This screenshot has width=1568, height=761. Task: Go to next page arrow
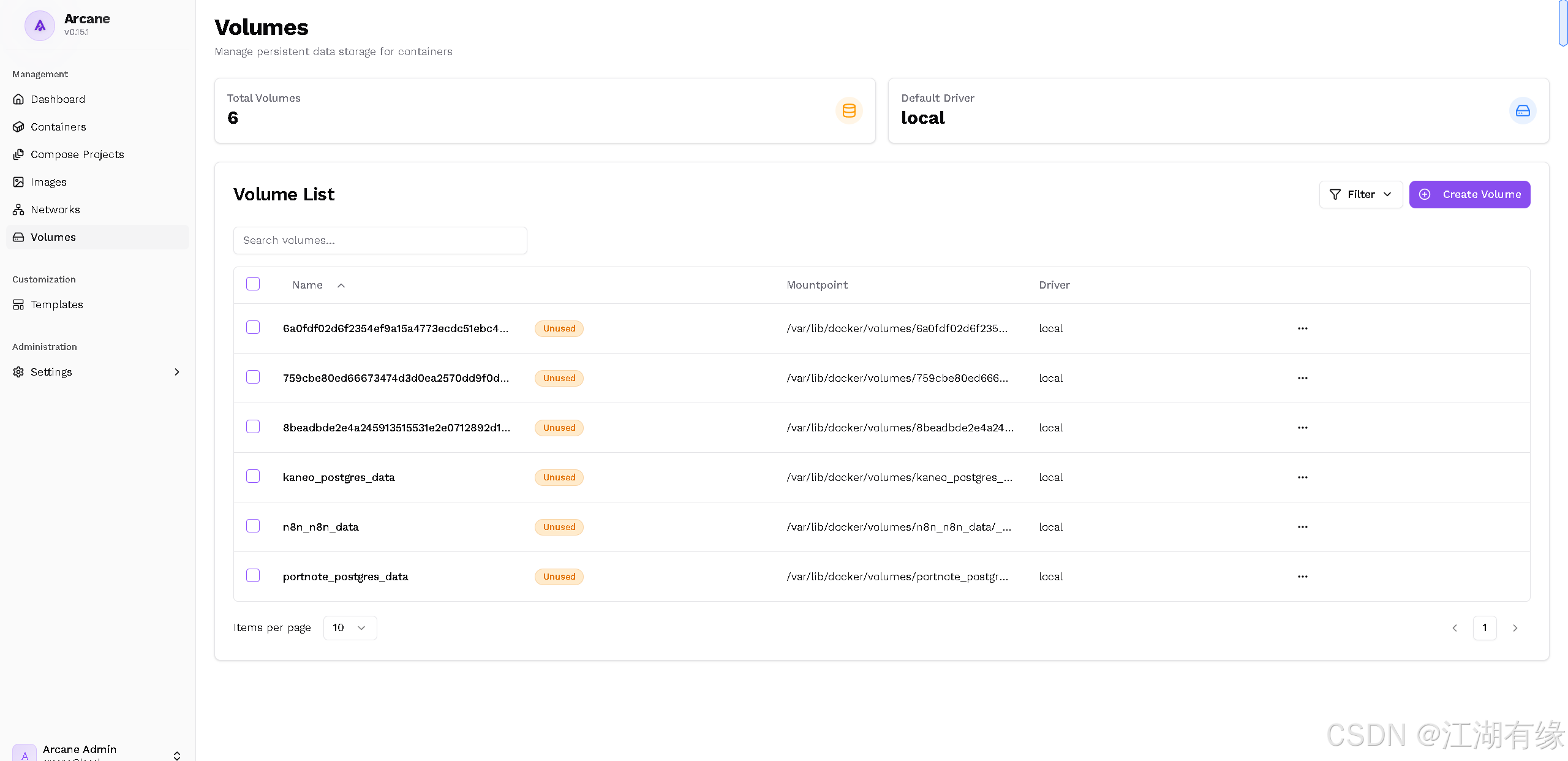coord(1515,628)
